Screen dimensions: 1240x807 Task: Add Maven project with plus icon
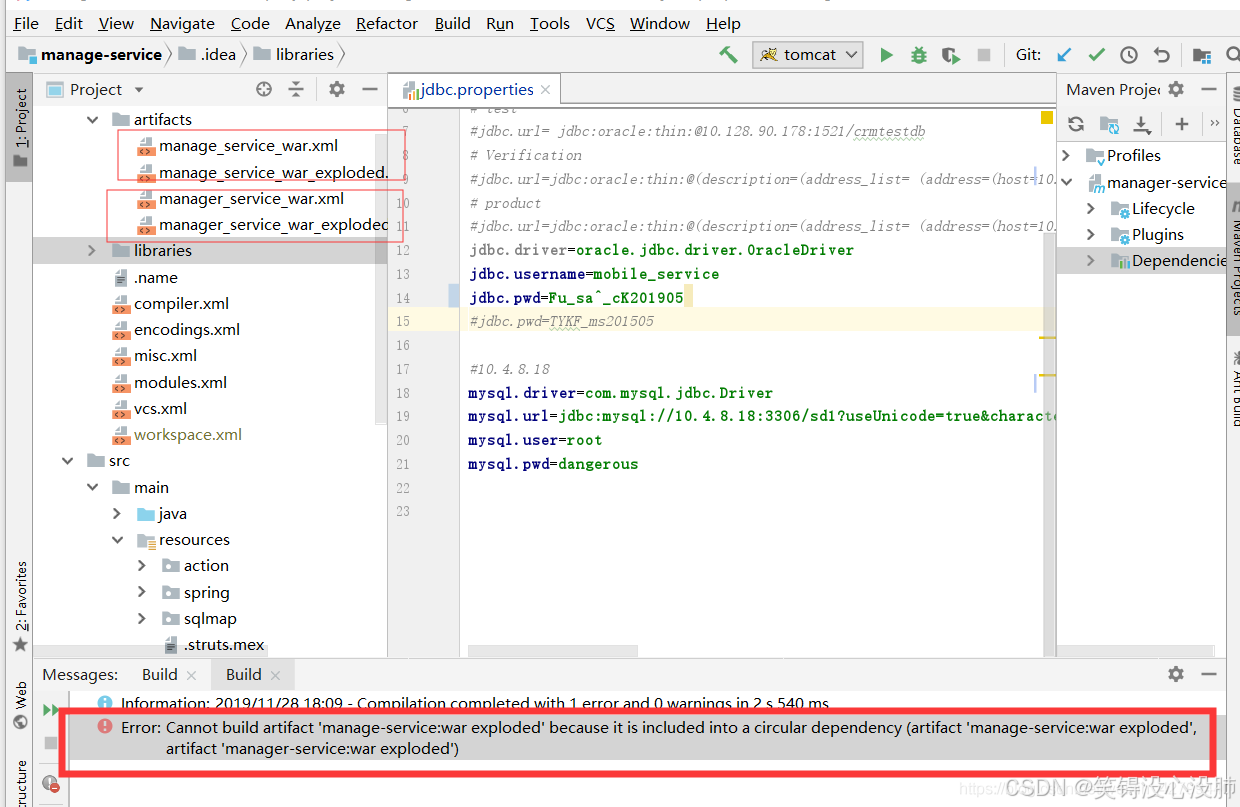tap(1181, 124)
